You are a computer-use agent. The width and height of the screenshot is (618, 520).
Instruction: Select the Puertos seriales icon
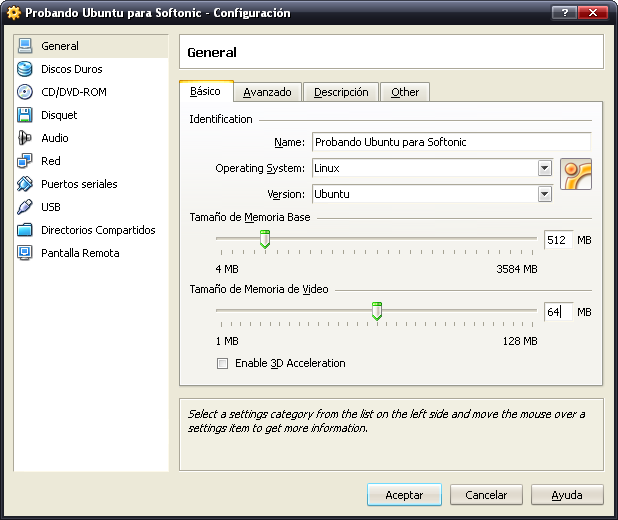25,184
